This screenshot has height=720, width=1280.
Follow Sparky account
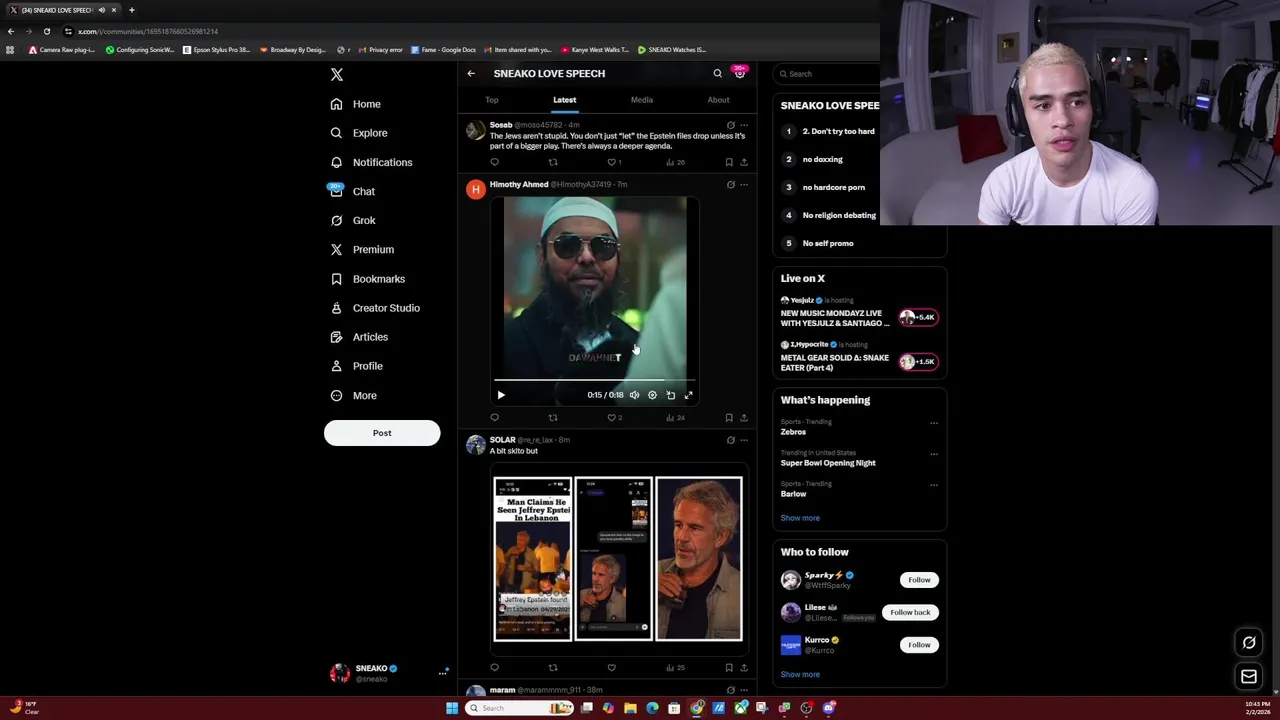point(919,580)
